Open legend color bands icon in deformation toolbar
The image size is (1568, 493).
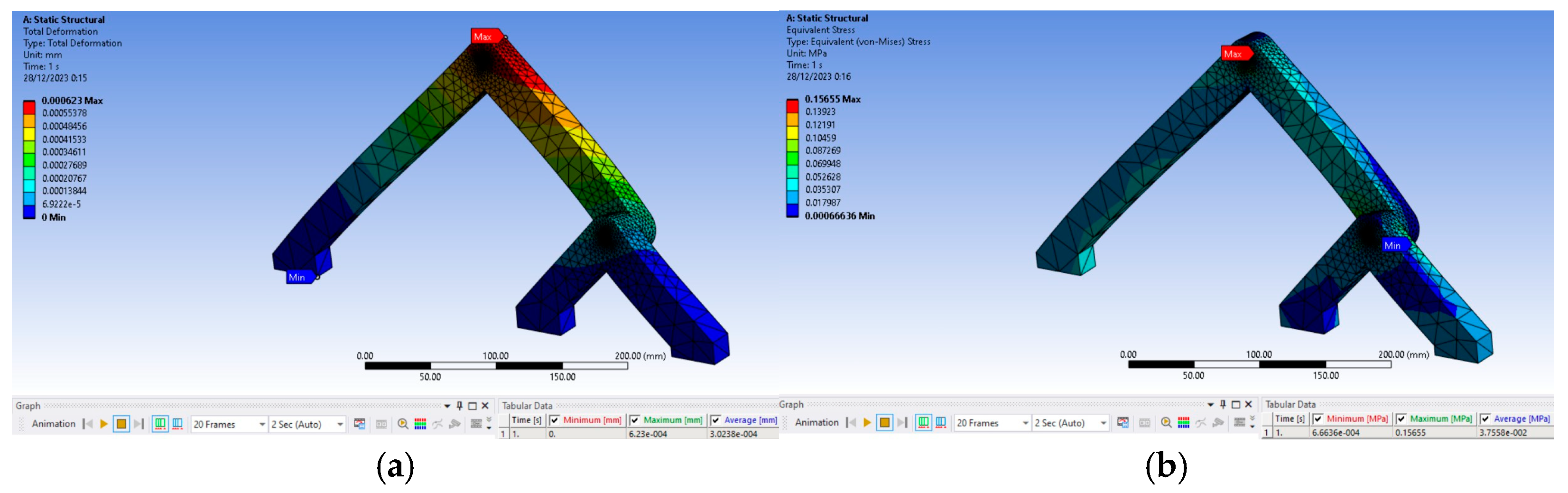pyautogui.click(x=420, y=424)
